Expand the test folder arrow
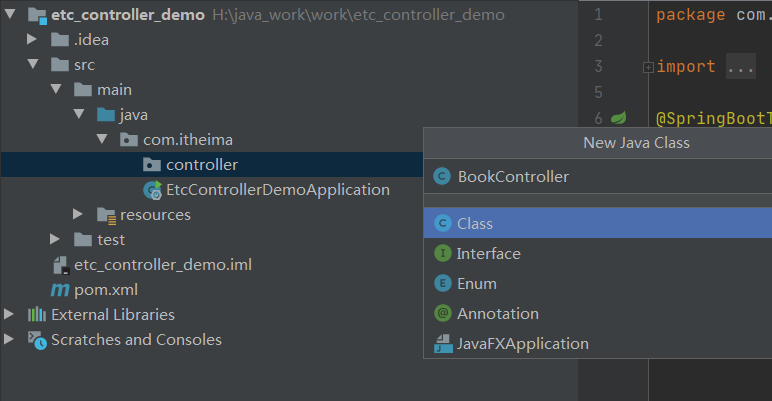Screen dimensions: 772x401 coord(55,239)
